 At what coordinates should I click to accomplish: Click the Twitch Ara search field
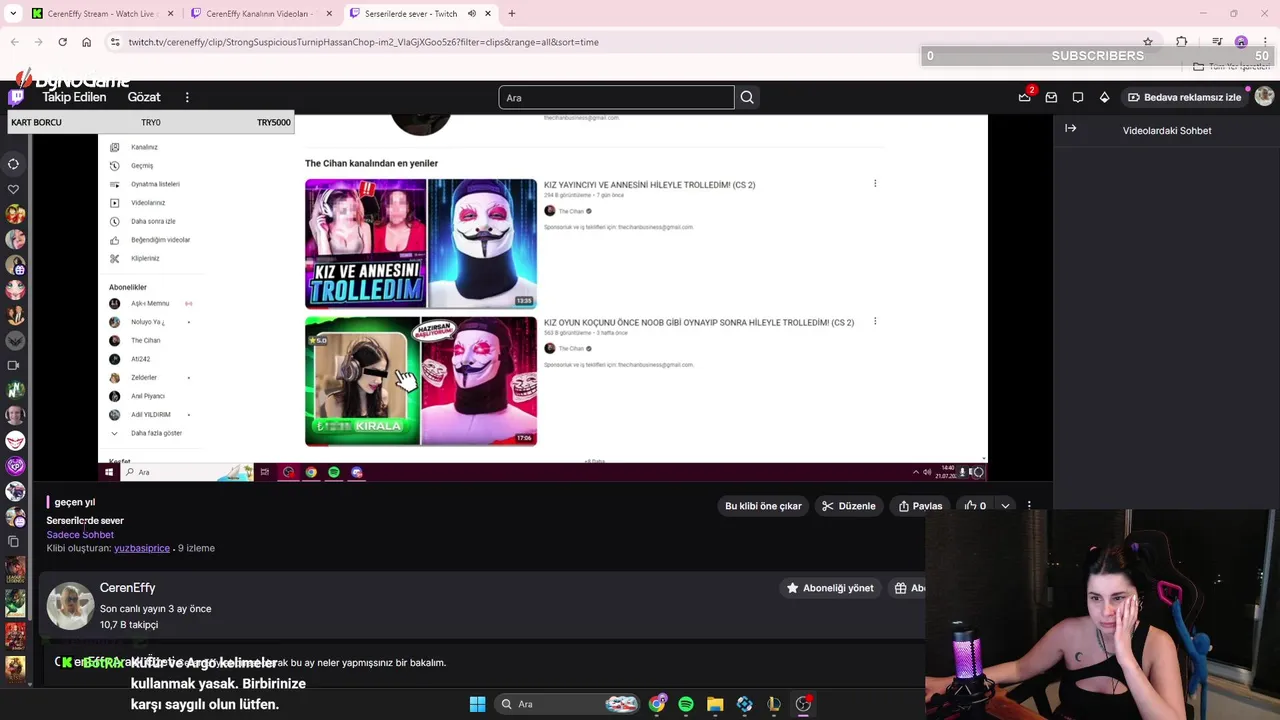616,97
